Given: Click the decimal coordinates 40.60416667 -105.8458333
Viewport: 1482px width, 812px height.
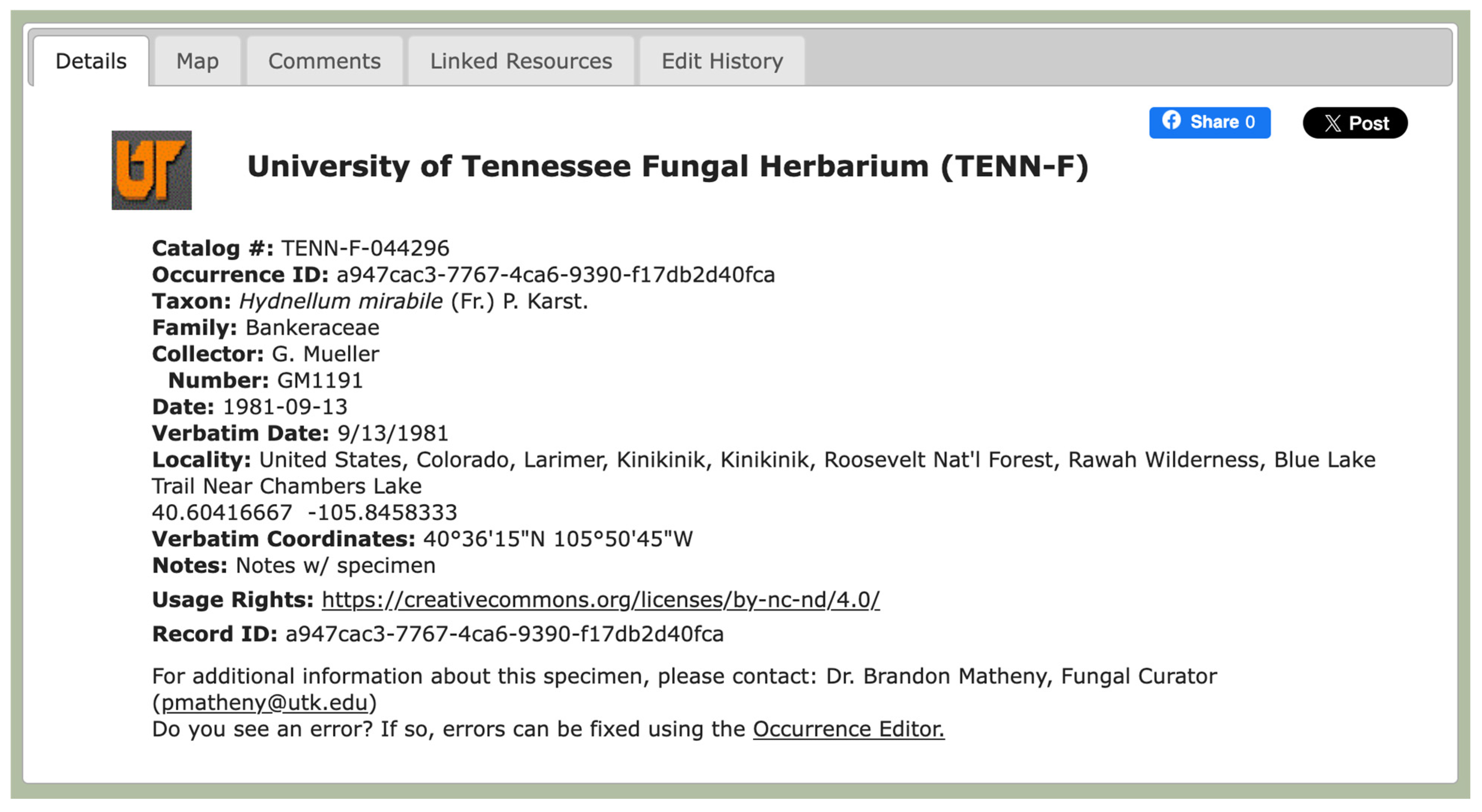Looking at the screenshot, I should point(304,512).
